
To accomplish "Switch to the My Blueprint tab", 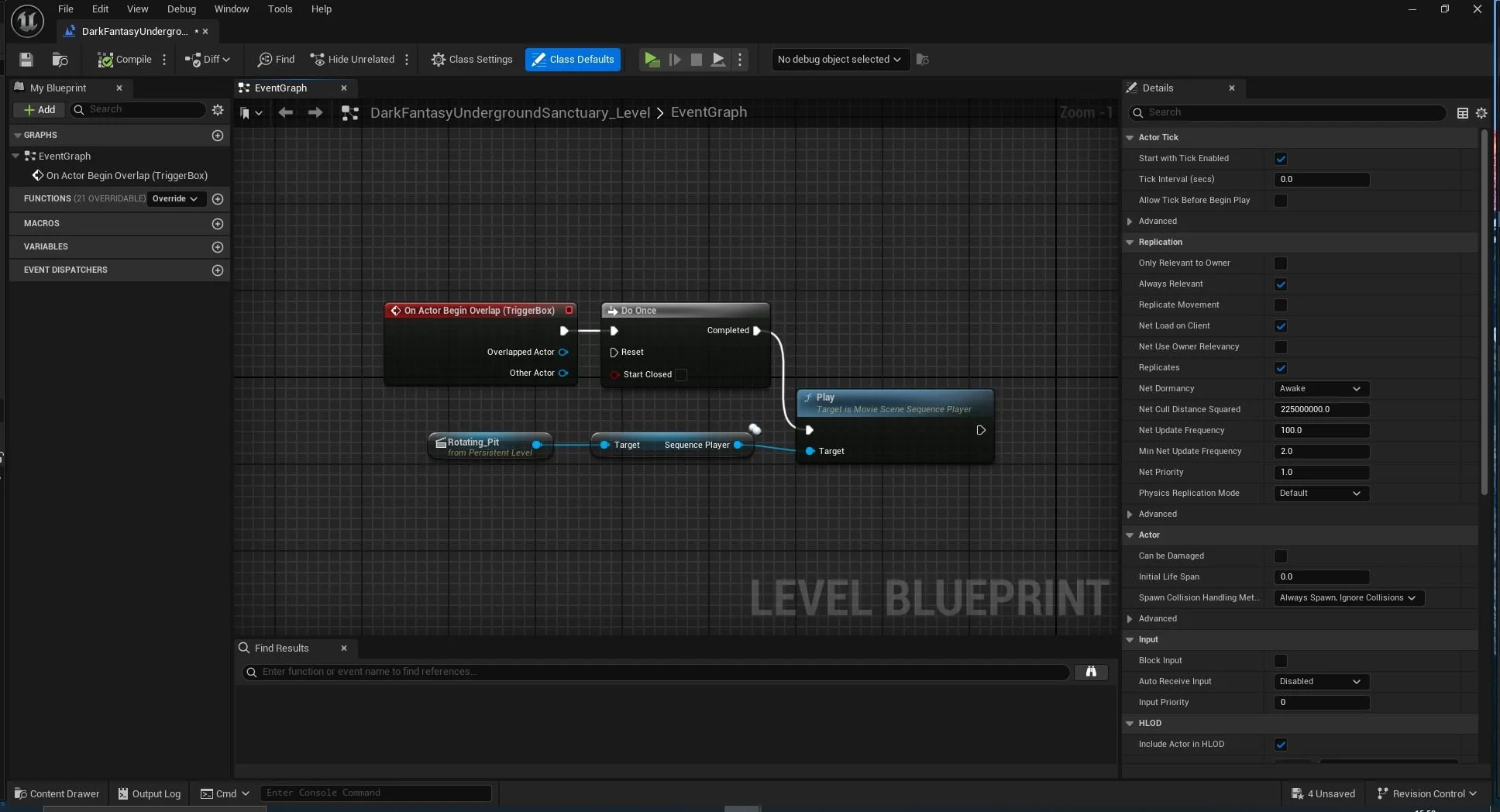I will (x=58, y=88).
